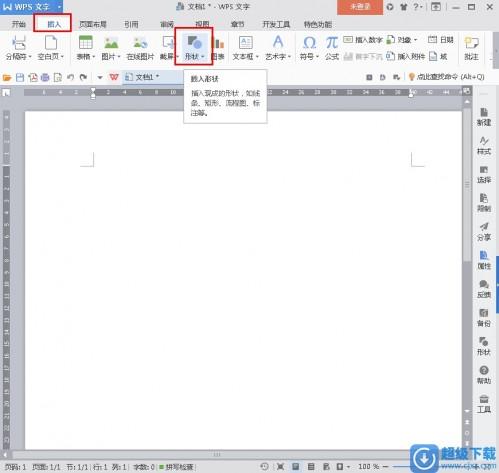
Task: Click 新建 new icon in right sidebar
Action: pos(484,117)
